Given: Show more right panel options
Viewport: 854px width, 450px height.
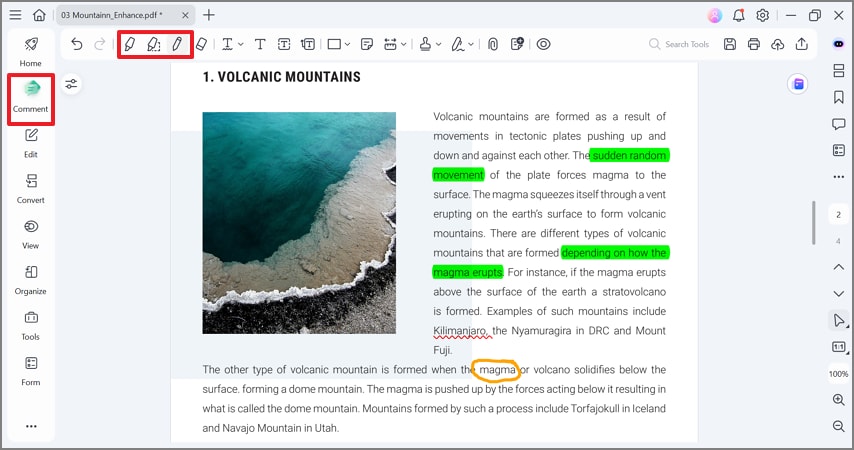Looking at the screenshot, I should (x=839, y=177).
